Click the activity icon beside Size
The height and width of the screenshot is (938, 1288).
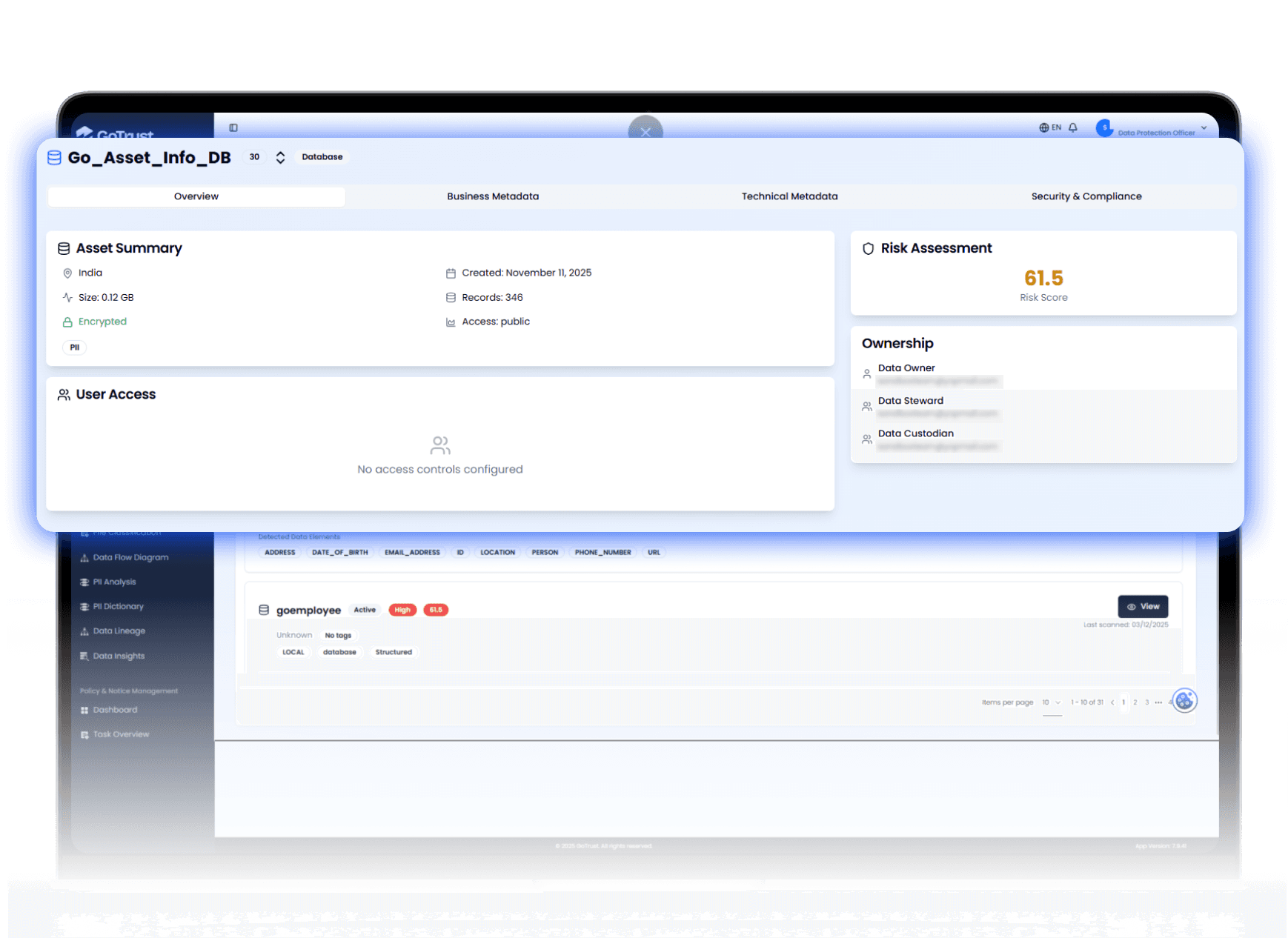pos(67,298)
